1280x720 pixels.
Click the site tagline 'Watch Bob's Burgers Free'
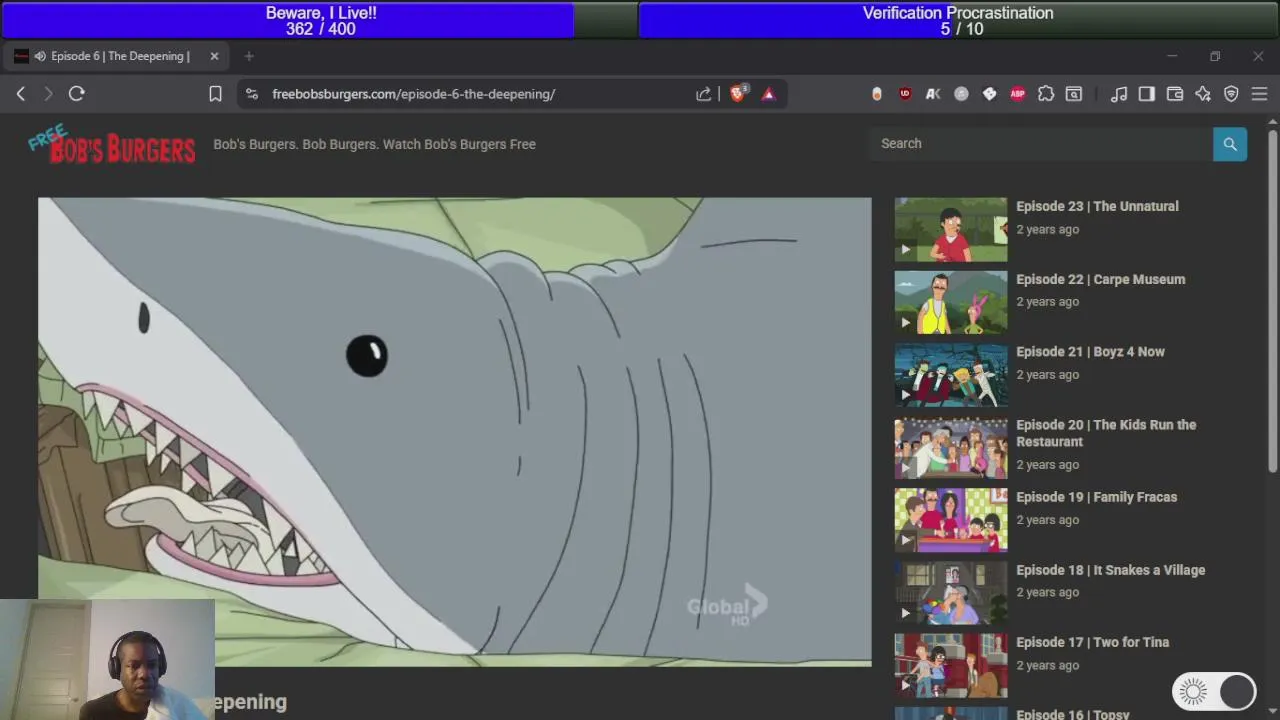459,144
